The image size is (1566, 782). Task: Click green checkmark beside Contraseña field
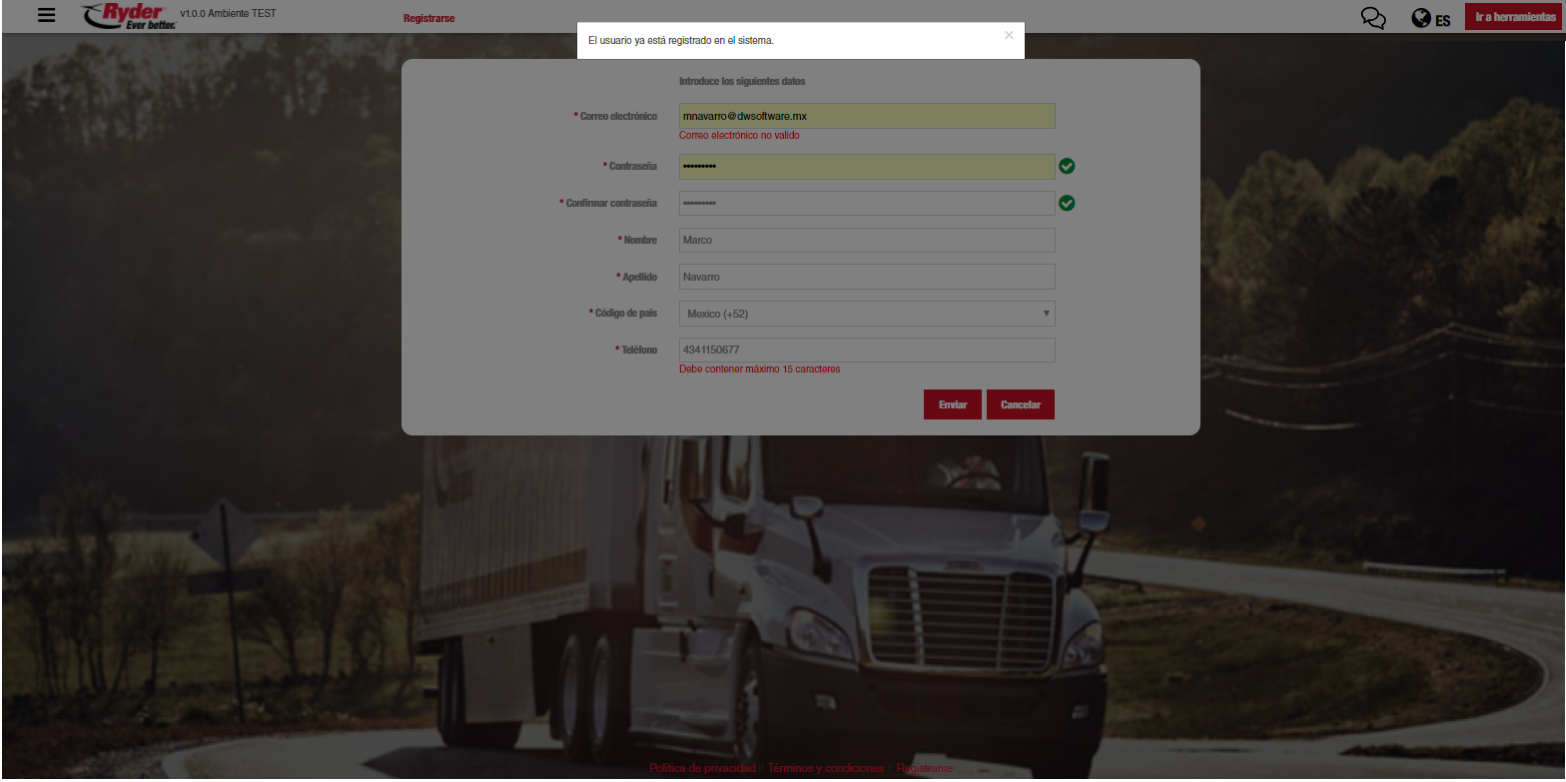pos(1067,166)
